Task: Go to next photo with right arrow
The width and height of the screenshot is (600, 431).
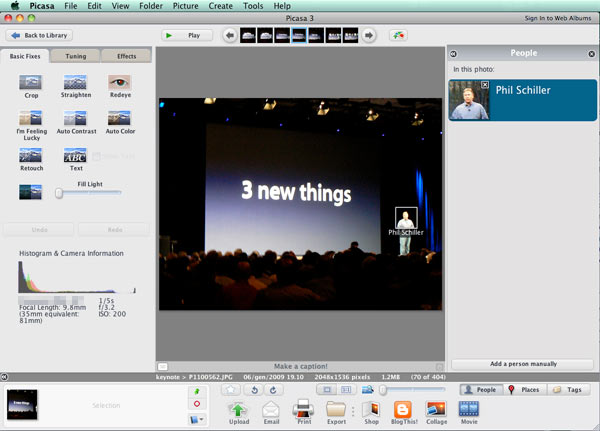Action: pyautogui.click(x=368, y=35)
